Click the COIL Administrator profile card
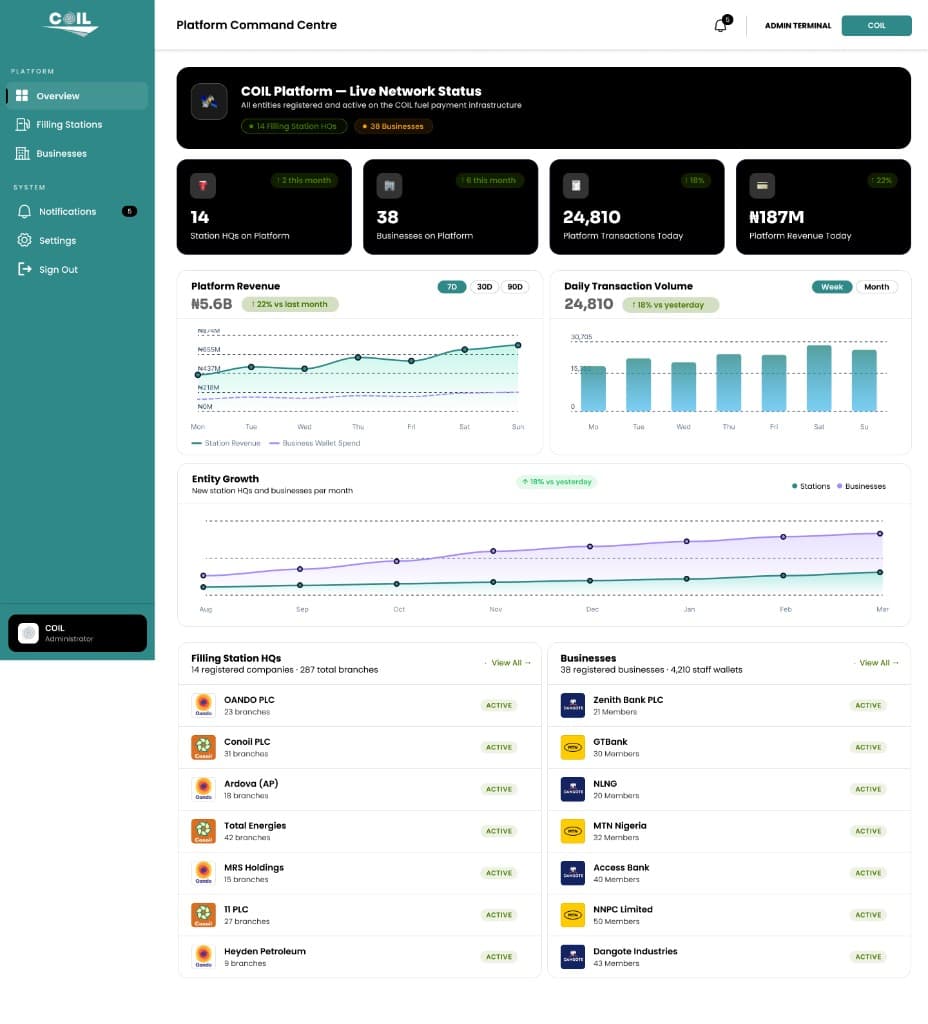The width and height of the screenshot is (928, 1024). click(77, 633)
